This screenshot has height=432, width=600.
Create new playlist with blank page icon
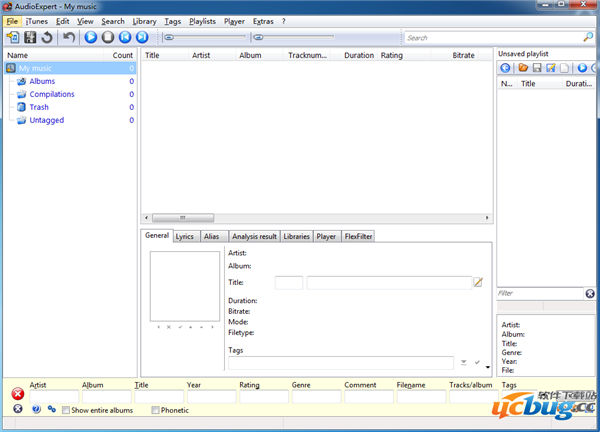click(x=564, y=68)
